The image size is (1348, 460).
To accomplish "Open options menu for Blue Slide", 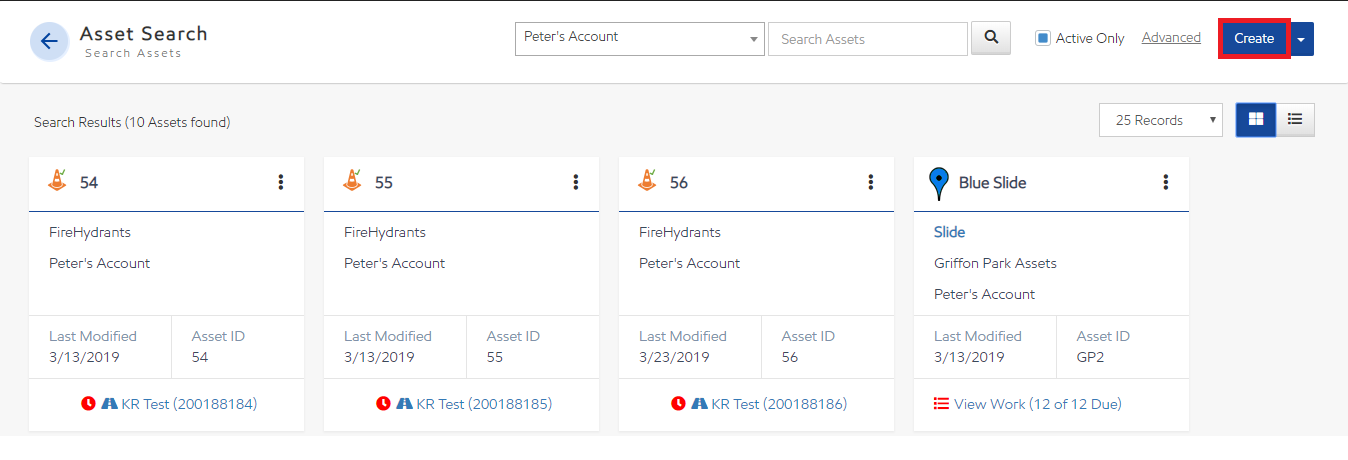I will click(1166, 182).
